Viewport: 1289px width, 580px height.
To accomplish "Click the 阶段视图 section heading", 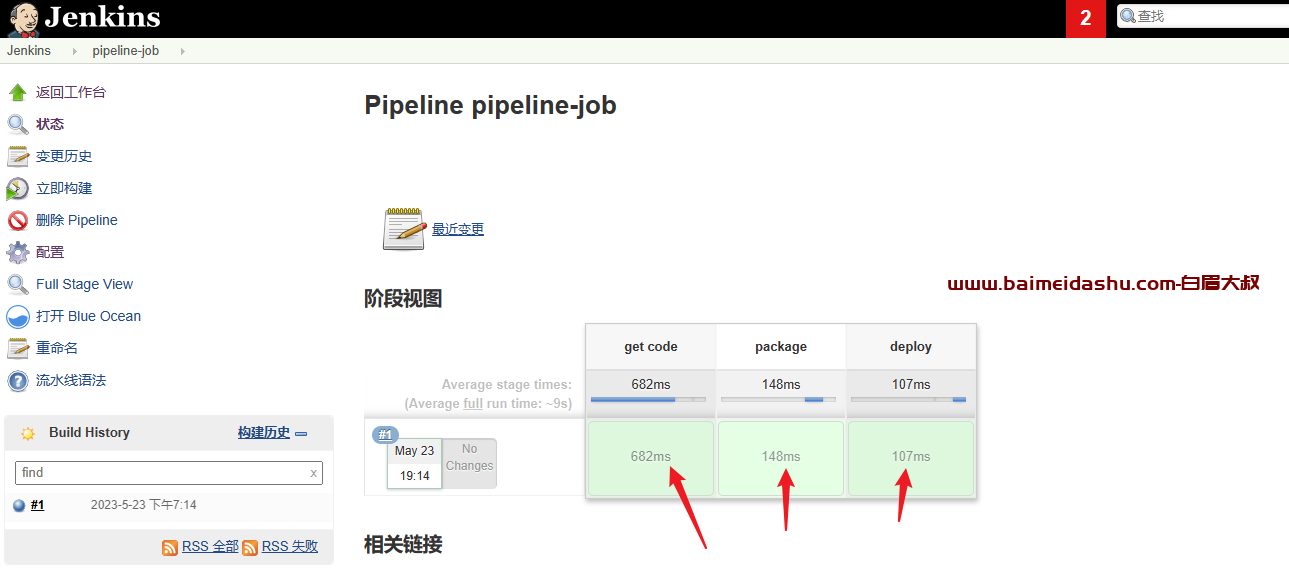I will pyautogui.click(x=403, y=298).
